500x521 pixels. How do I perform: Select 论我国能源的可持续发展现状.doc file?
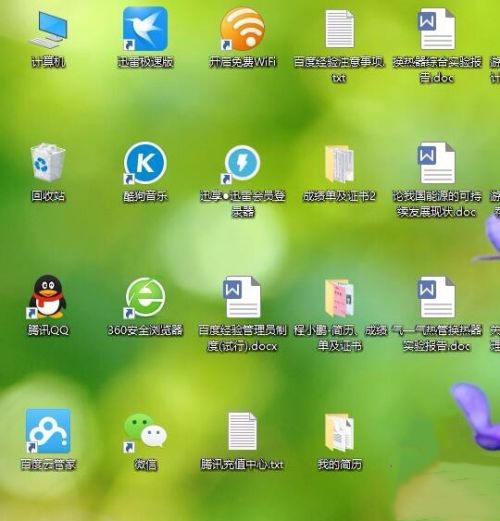(436, 163)
